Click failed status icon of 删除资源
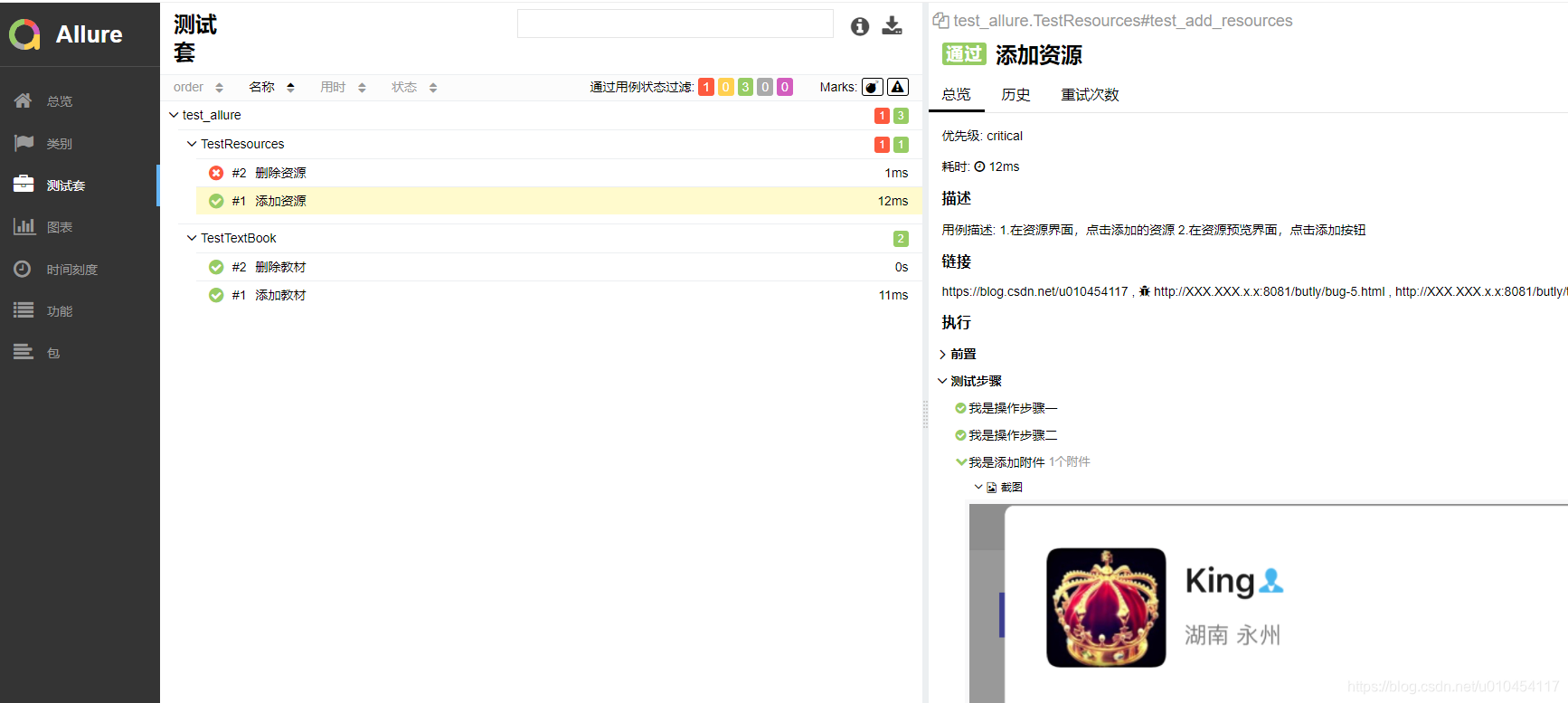 pos(216,173)
